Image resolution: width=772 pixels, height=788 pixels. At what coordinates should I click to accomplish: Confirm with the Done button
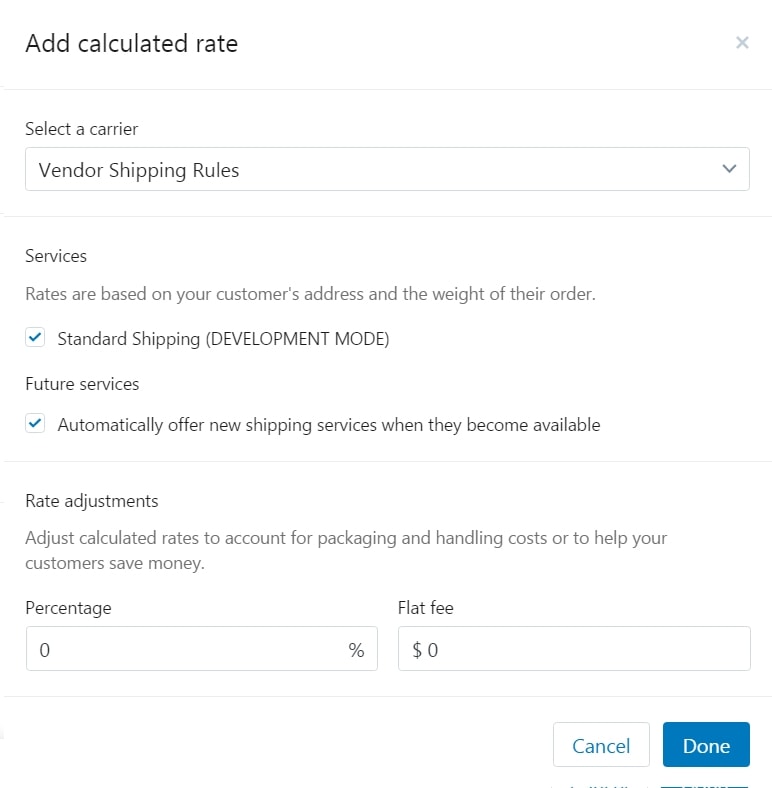[706, 746]
